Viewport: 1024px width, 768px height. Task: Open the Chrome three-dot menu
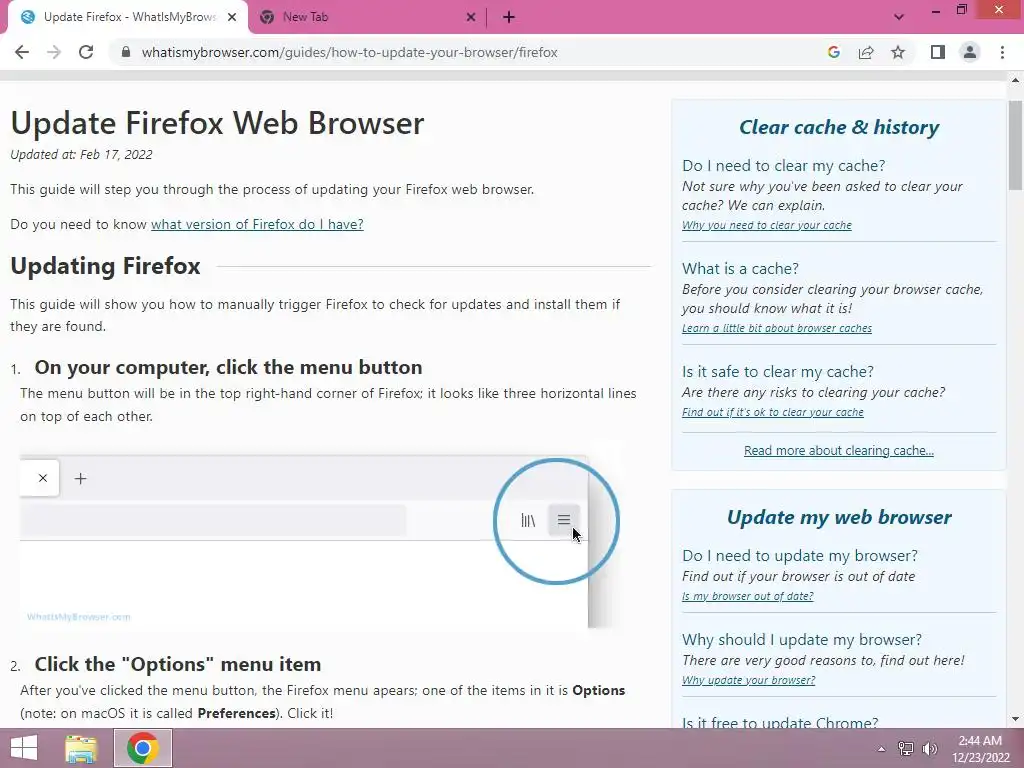(1002, 52)
